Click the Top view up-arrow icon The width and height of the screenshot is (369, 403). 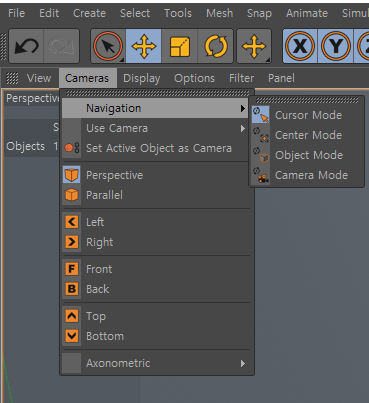tap(72, 316)
